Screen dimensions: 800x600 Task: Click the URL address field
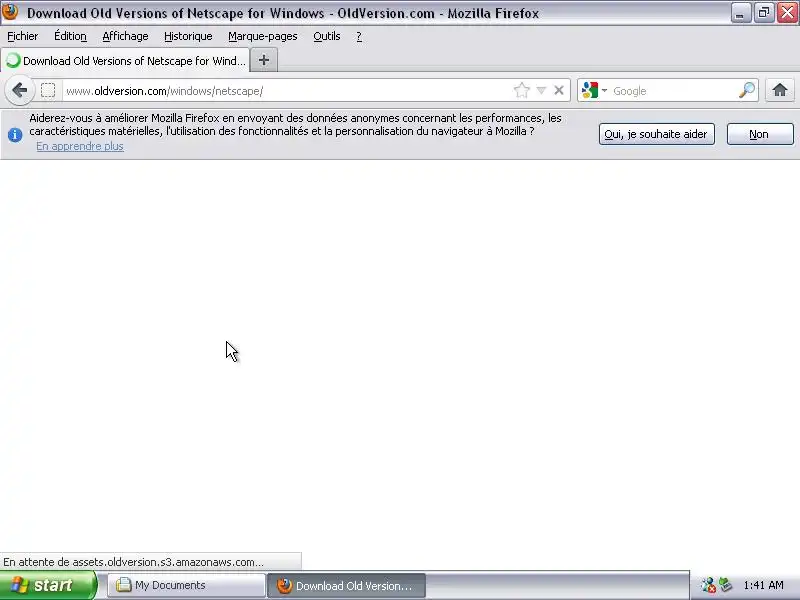tap(286, 91)
